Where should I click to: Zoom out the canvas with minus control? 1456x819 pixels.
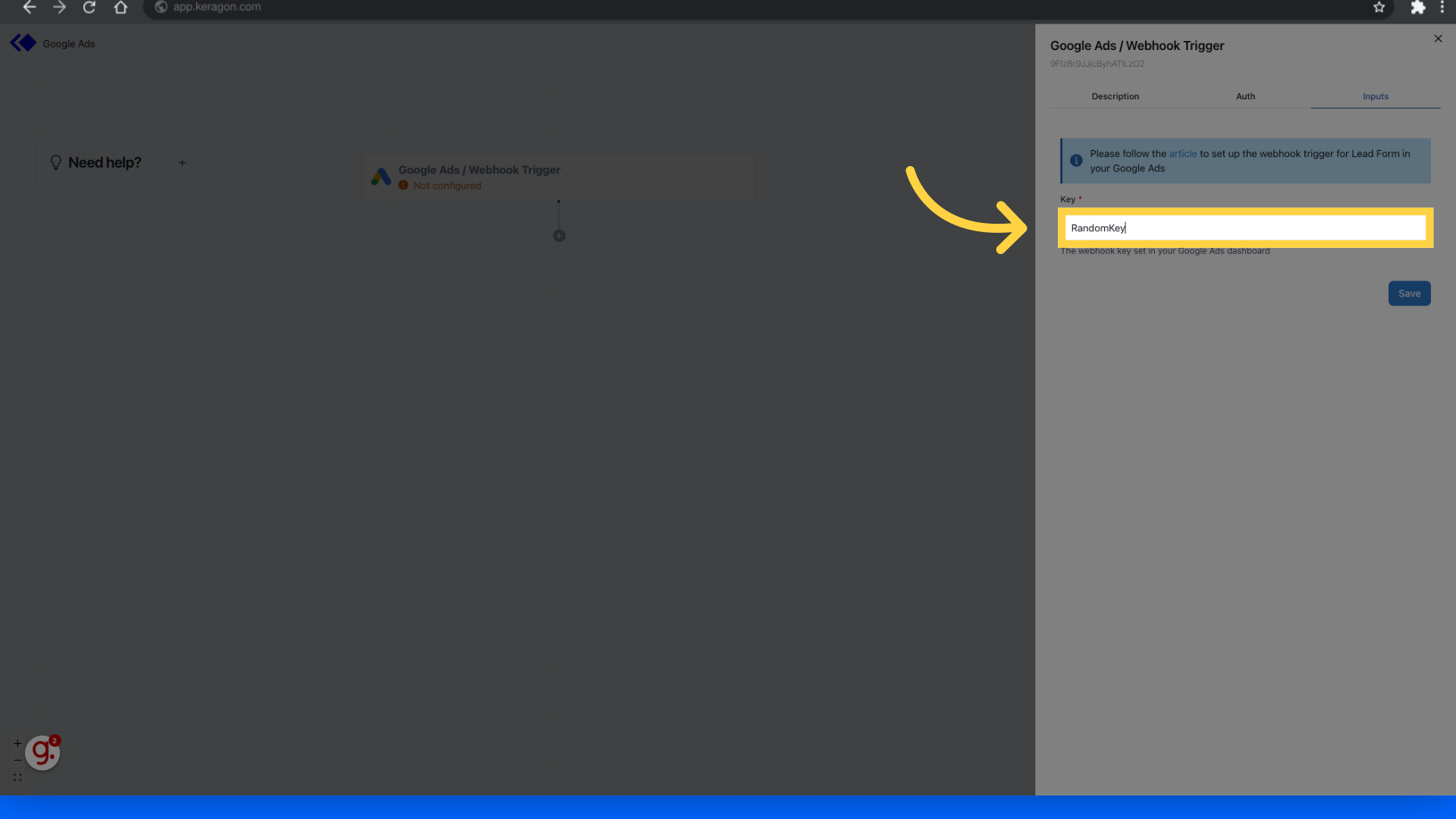point(17,760)
